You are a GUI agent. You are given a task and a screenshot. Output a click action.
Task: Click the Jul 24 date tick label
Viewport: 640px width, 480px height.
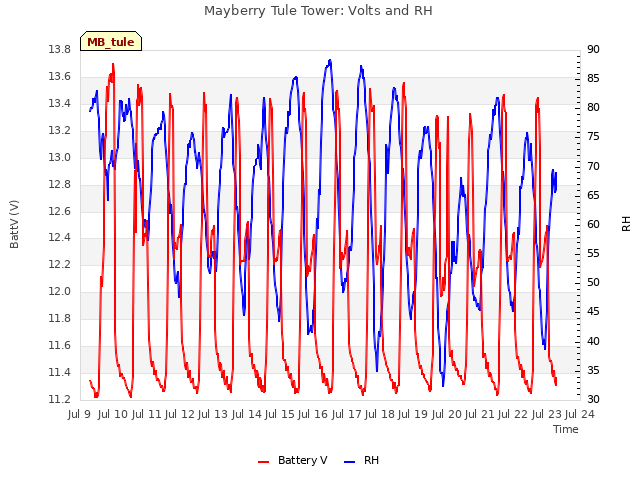580,414
